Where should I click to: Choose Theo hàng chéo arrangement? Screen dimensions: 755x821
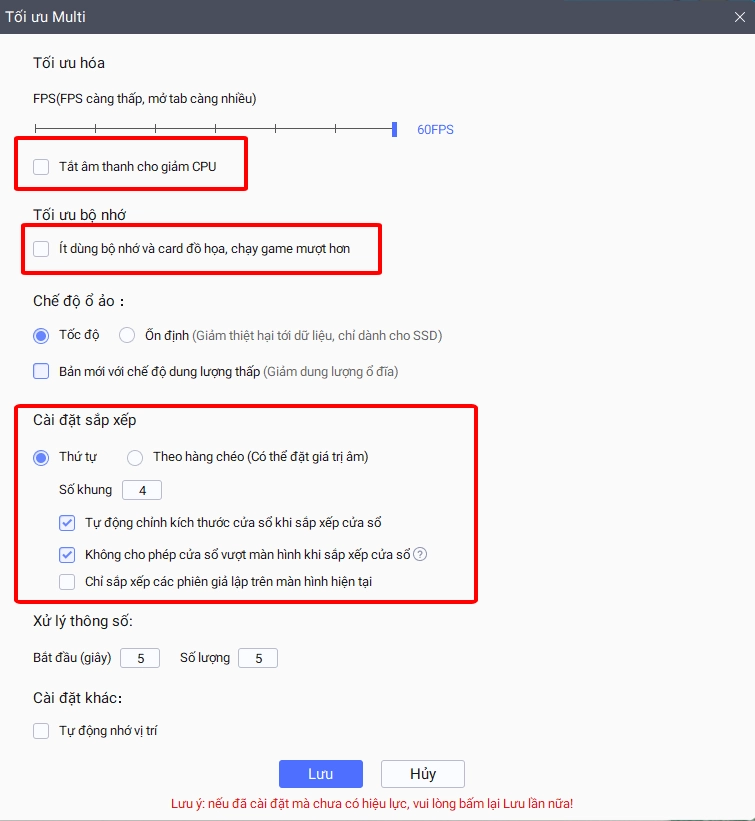click(x=135, y=458)
